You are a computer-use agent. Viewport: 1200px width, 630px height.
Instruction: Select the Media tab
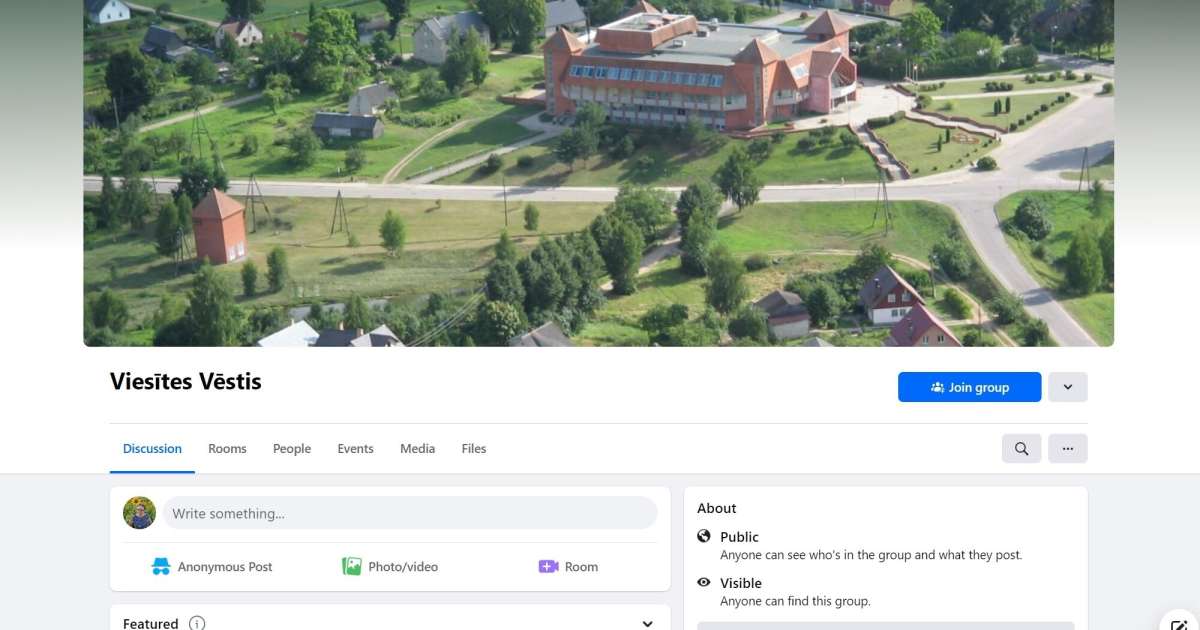(417, 449)
